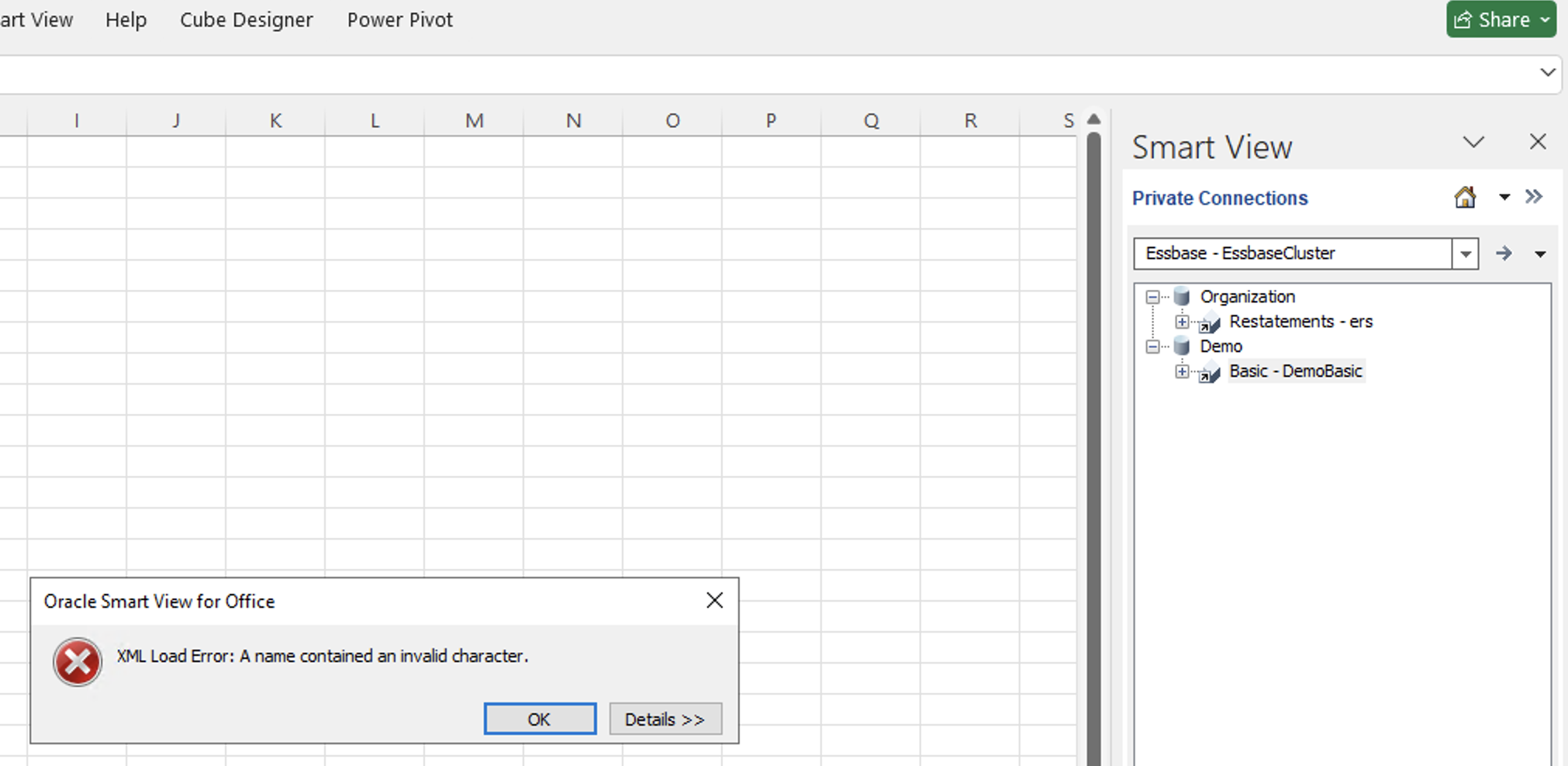
Task: Click the Basic - DemoBasic cube icon
Action: tap(1210, 372)
